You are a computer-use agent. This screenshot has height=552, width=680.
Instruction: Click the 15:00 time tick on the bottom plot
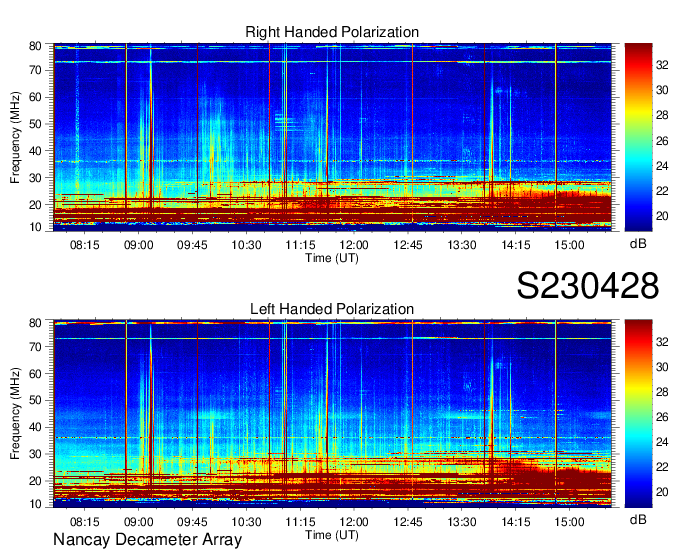pos(569,522)
